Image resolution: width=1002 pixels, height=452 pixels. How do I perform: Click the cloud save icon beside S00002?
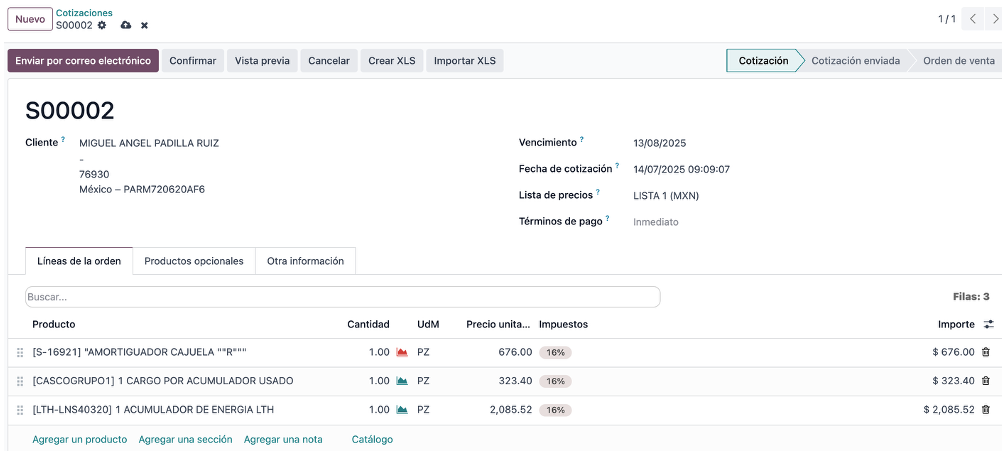[126, 25]
